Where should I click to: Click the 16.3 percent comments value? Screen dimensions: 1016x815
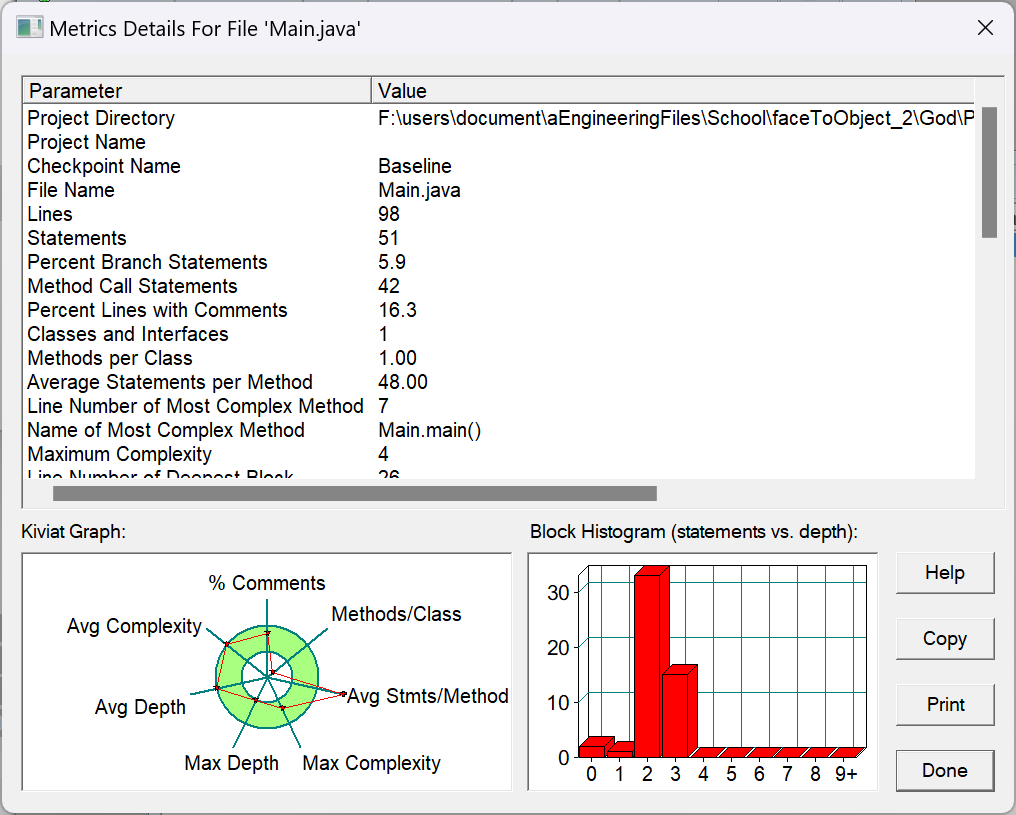point(397,310)
